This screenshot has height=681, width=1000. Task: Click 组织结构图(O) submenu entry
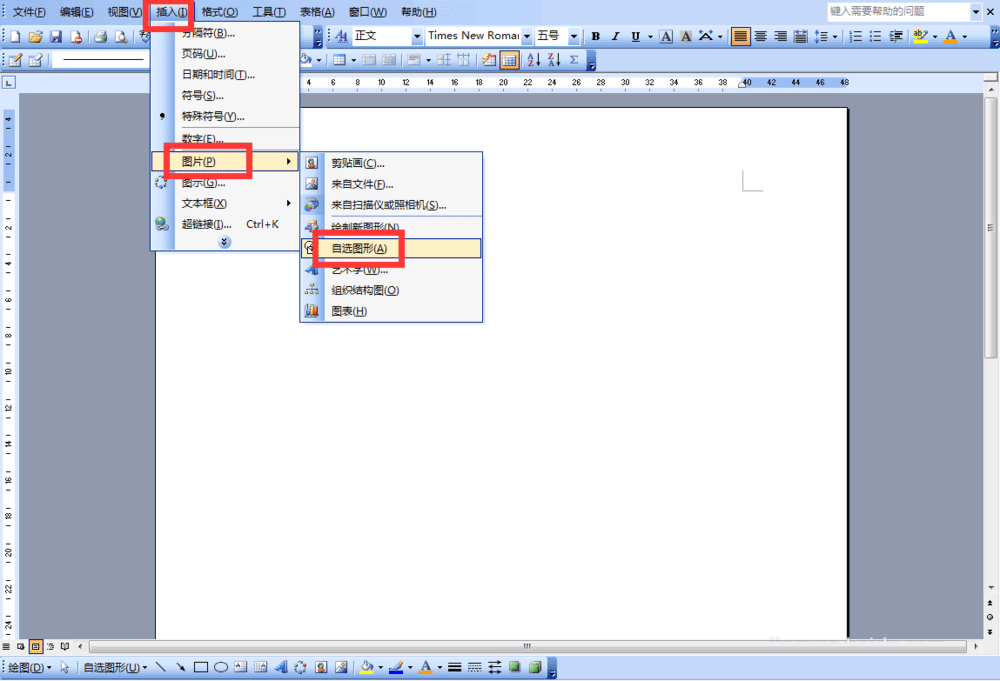(x=391, y=290)
